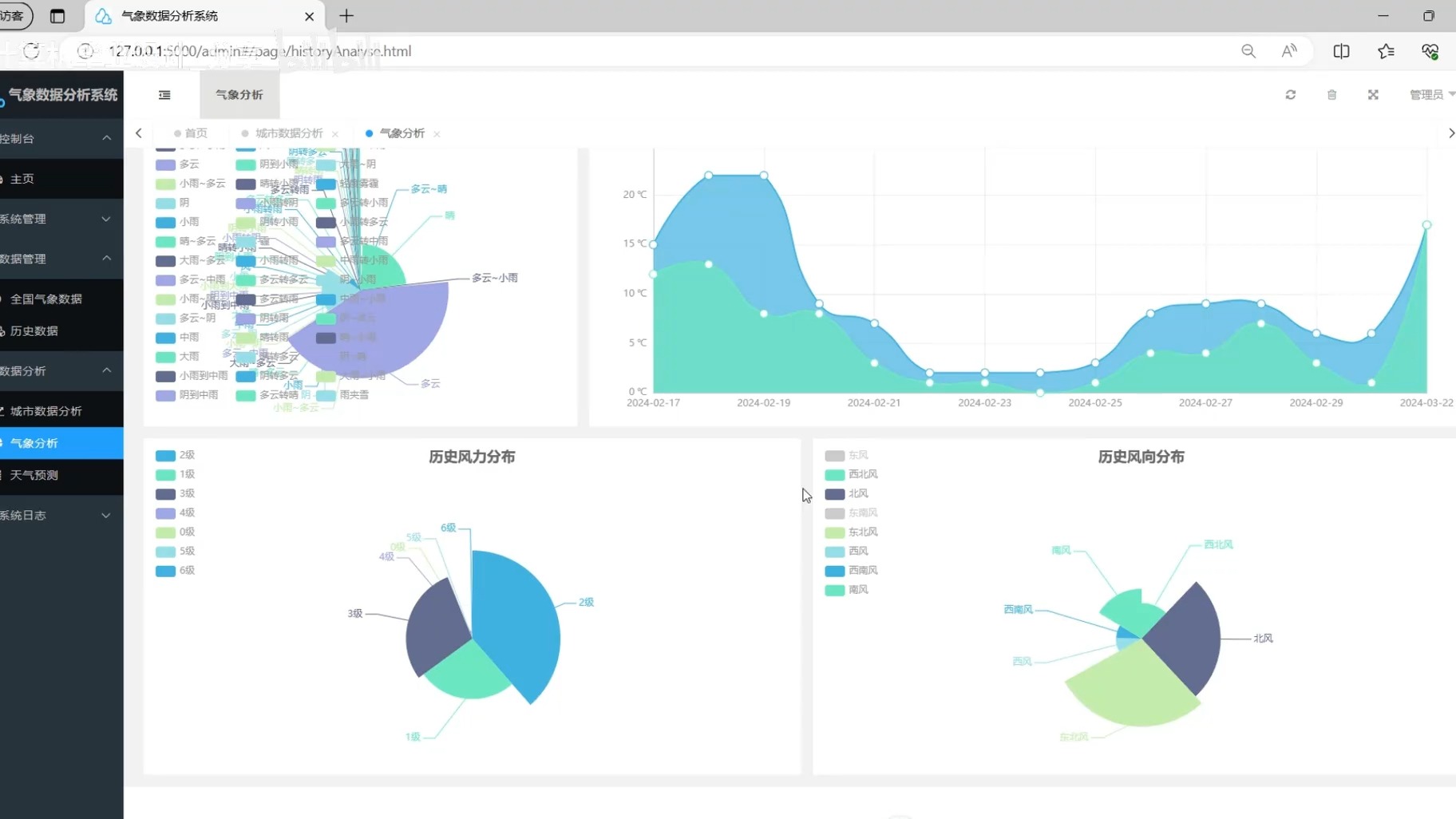
Task: Open 天气预测 in the sidebar
Action: tap(61, 475)
